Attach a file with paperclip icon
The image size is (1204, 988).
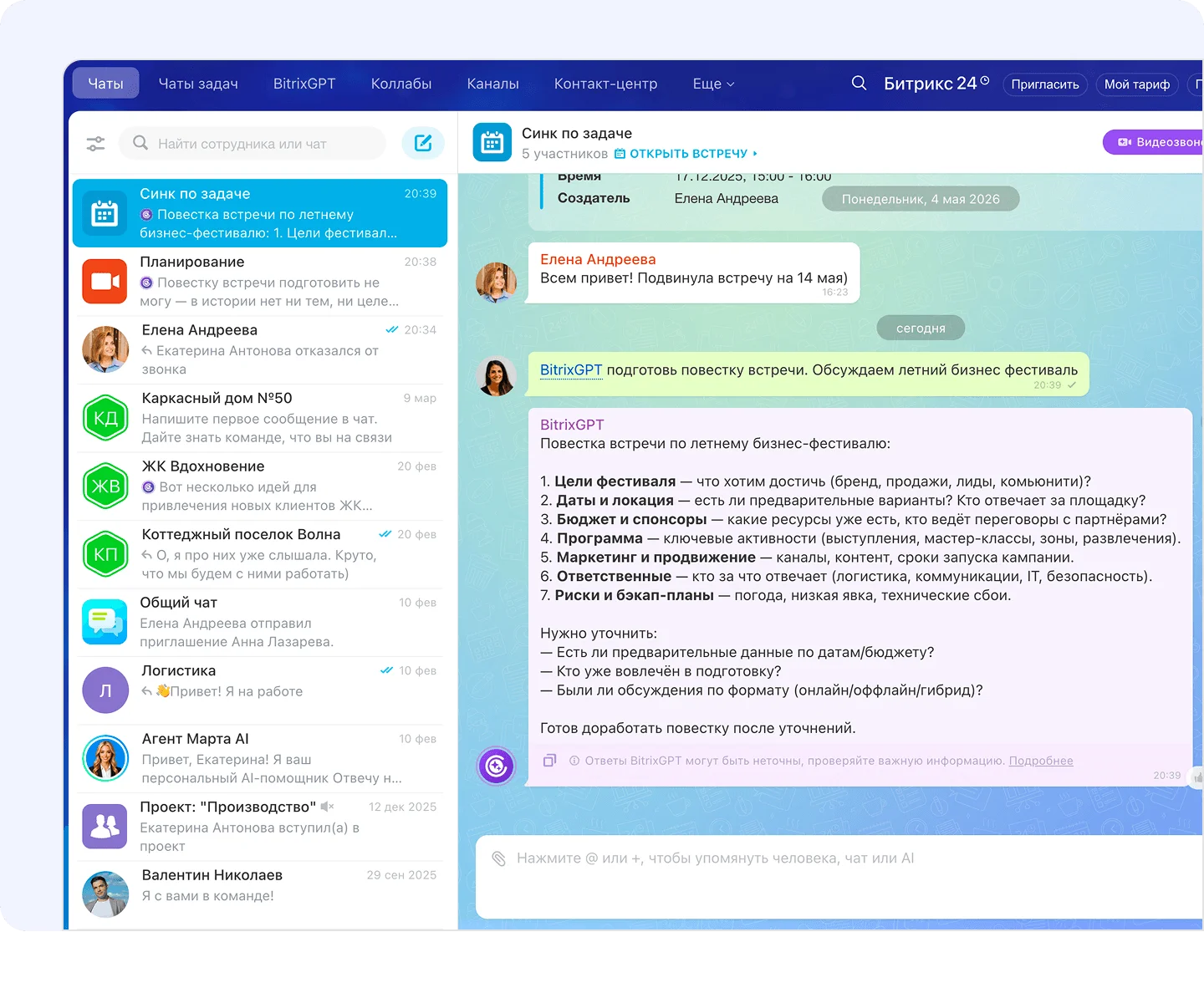coord(499,858)
